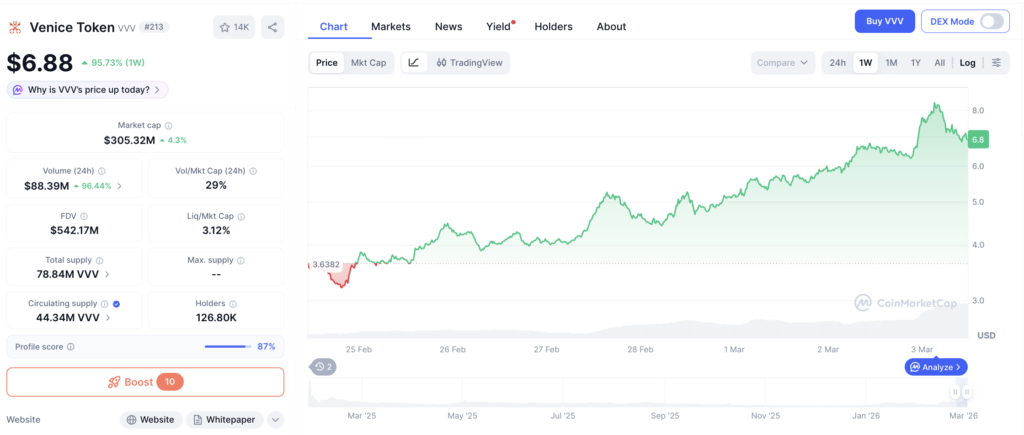The width and height of the screenshot is (1024, 435).
Task: Select the 1M time range
Action: (891, 63)
